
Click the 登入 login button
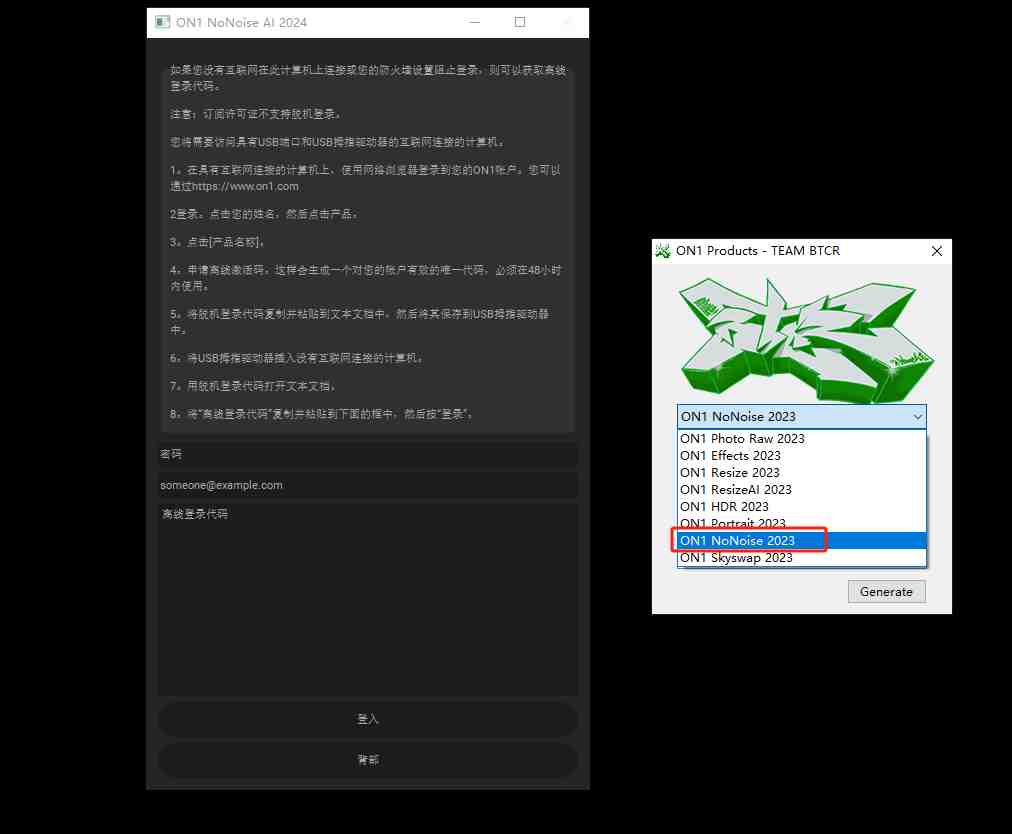(367, 719)
